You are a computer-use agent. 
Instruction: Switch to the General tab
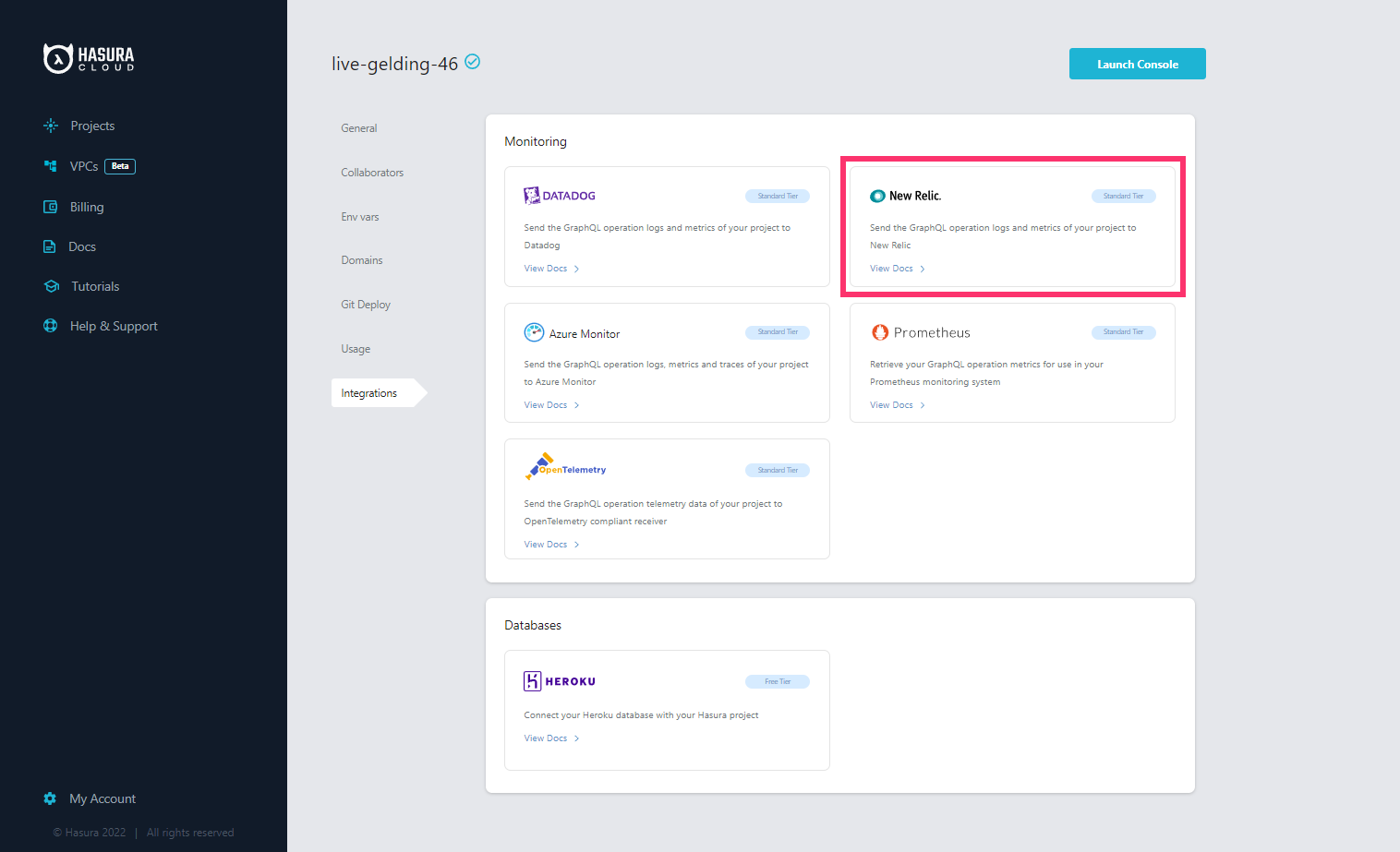[358, 127]
